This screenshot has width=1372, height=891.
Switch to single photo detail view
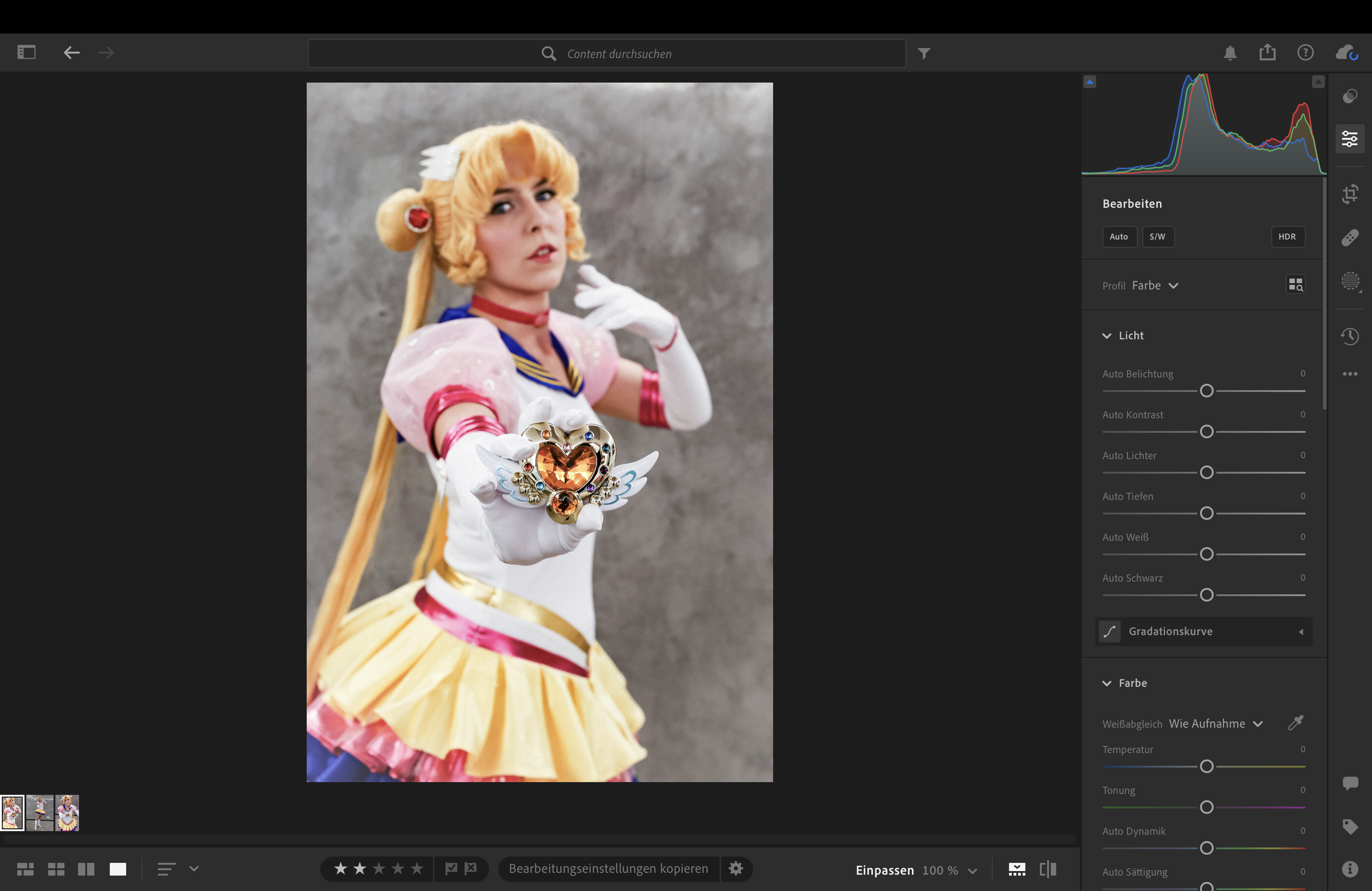click(118, 869)
